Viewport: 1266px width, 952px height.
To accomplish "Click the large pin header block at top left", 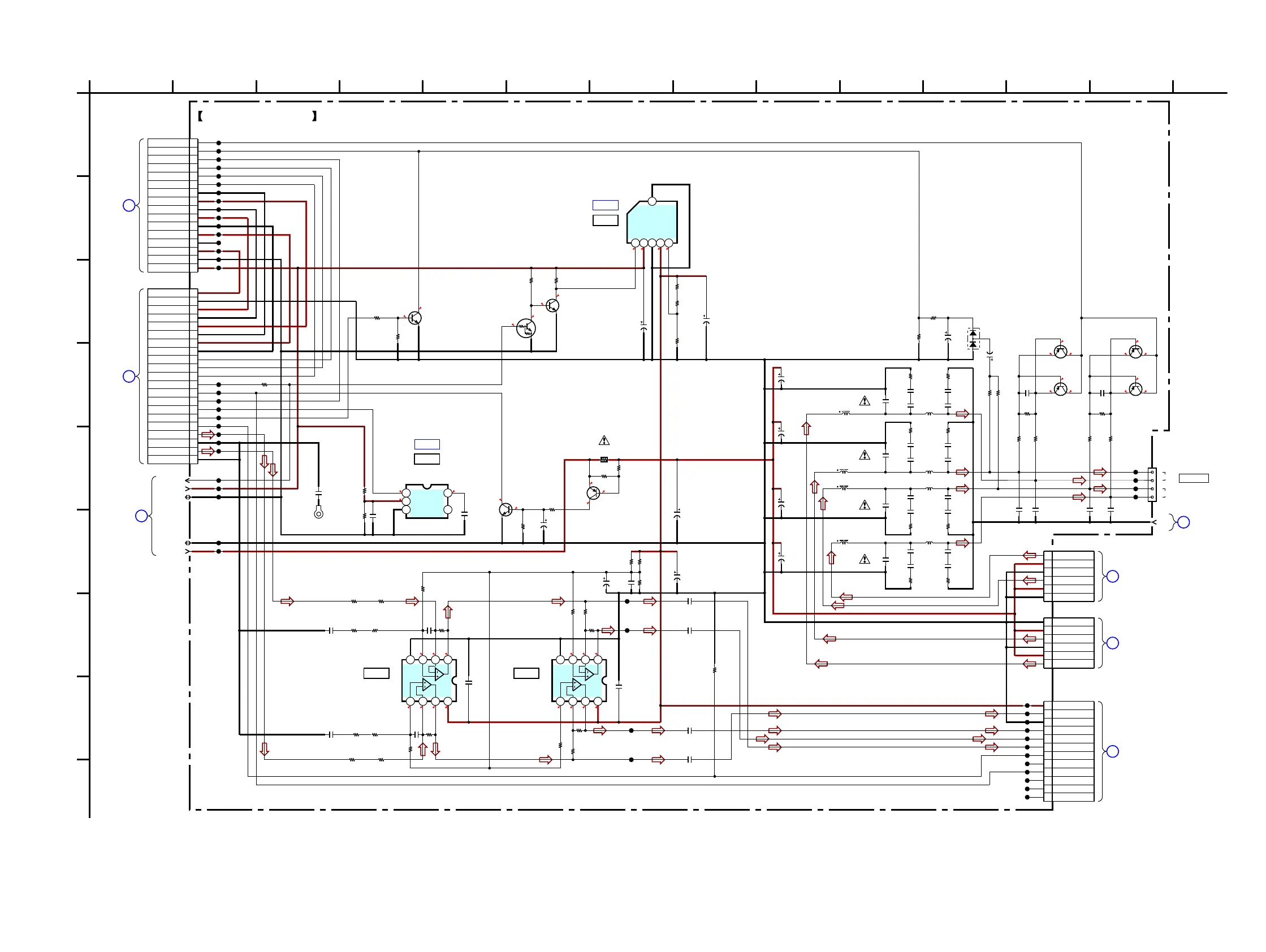I will coord(172,205).
